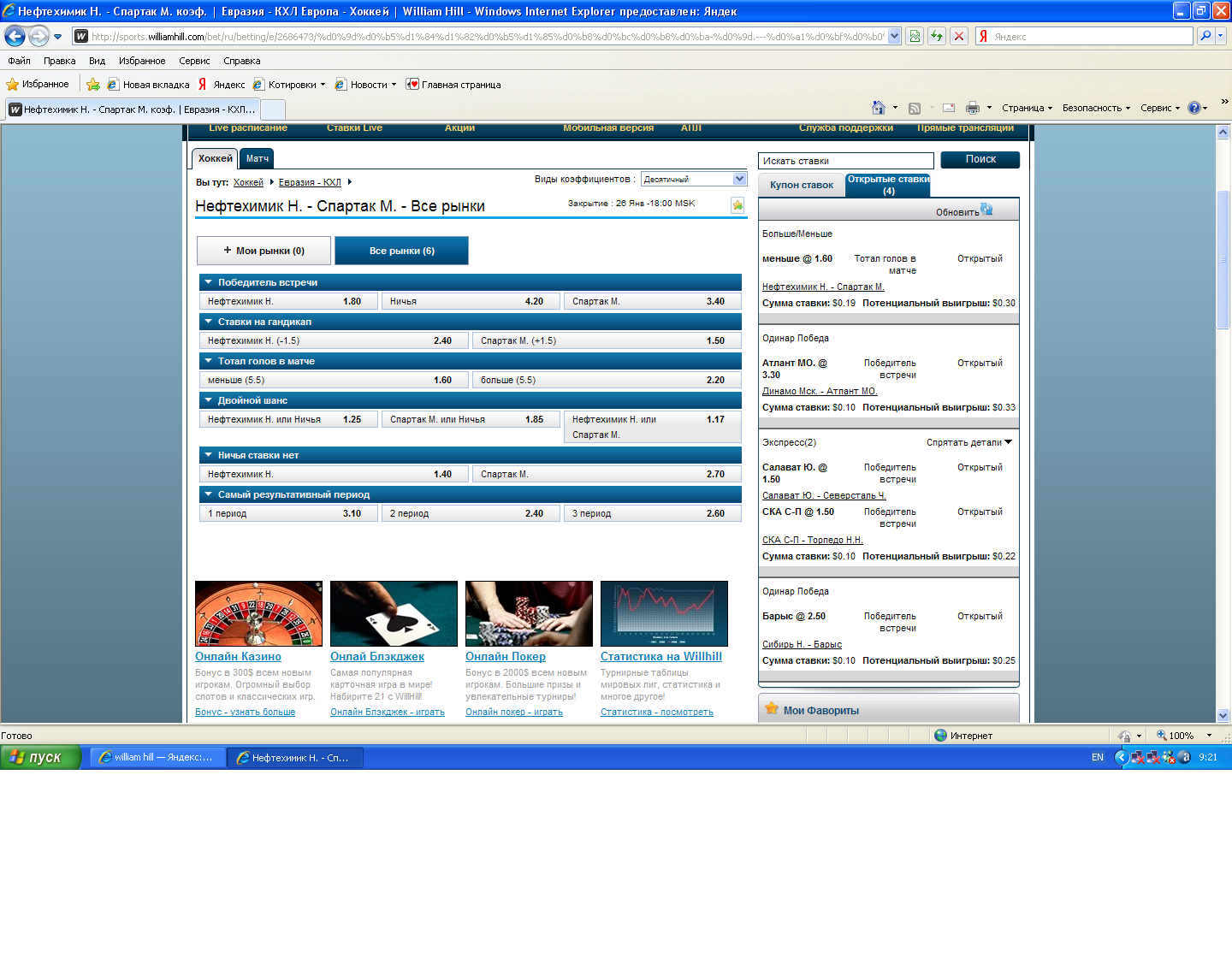Click the poker chips Онлайн Покер thumbnail
Viewport: 1232px width, 970px height.
coord(529,613)
